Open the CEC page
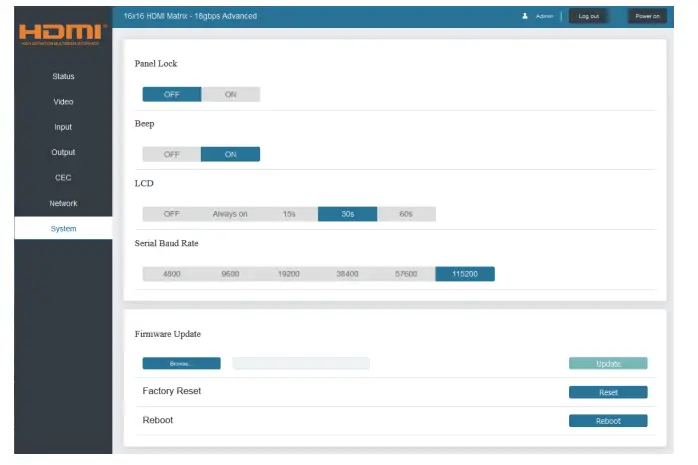 pyautogui.click(x=63, y=178)
